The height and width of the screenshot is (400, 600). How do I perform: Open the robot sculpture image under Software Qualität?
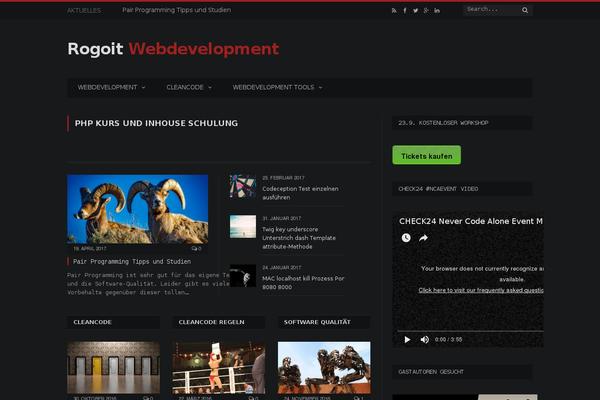click(x=324, y=367)
